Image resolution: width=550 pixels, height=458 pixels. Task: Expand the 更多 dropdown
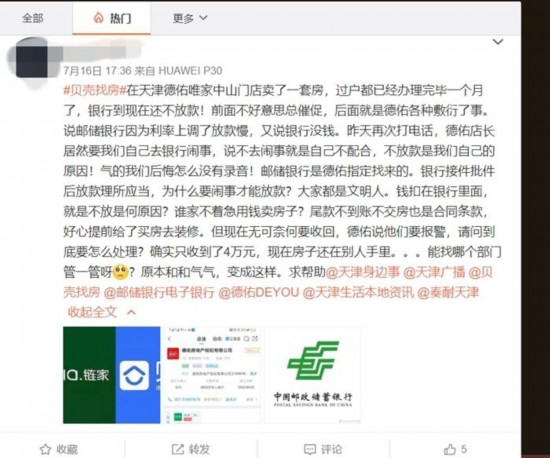tap(190, 18)
